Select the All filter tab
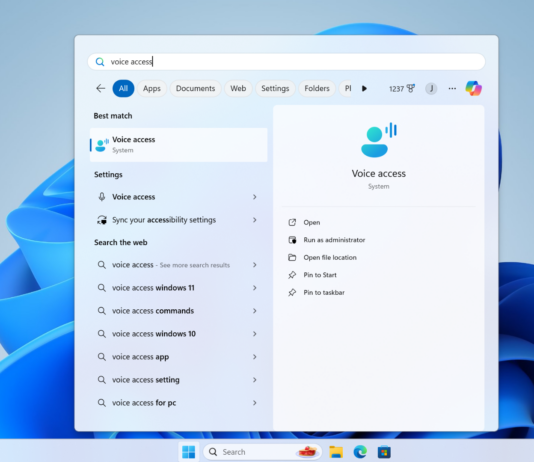 click(123, 89)
